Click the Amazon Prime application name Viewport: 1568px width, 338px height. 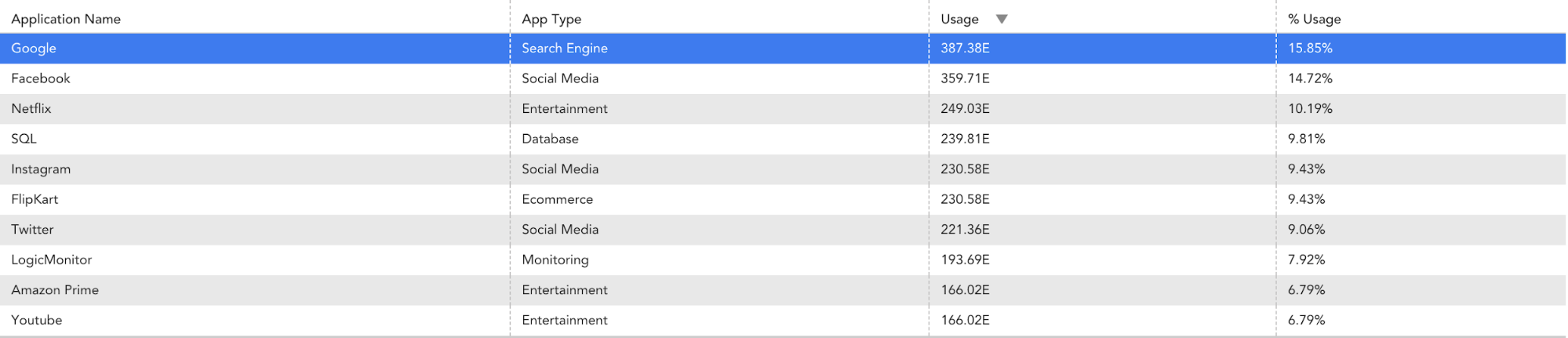(x=55, y=289)
